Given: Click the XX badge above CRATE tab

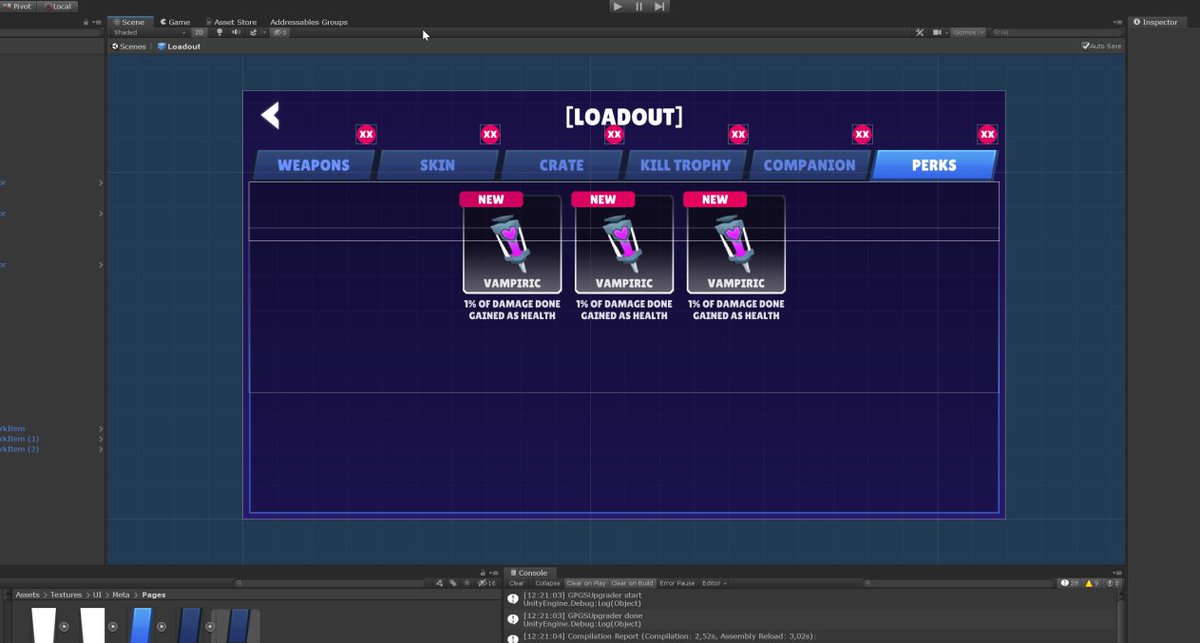Looking at the screenshot, I should [x=614, y=134].
